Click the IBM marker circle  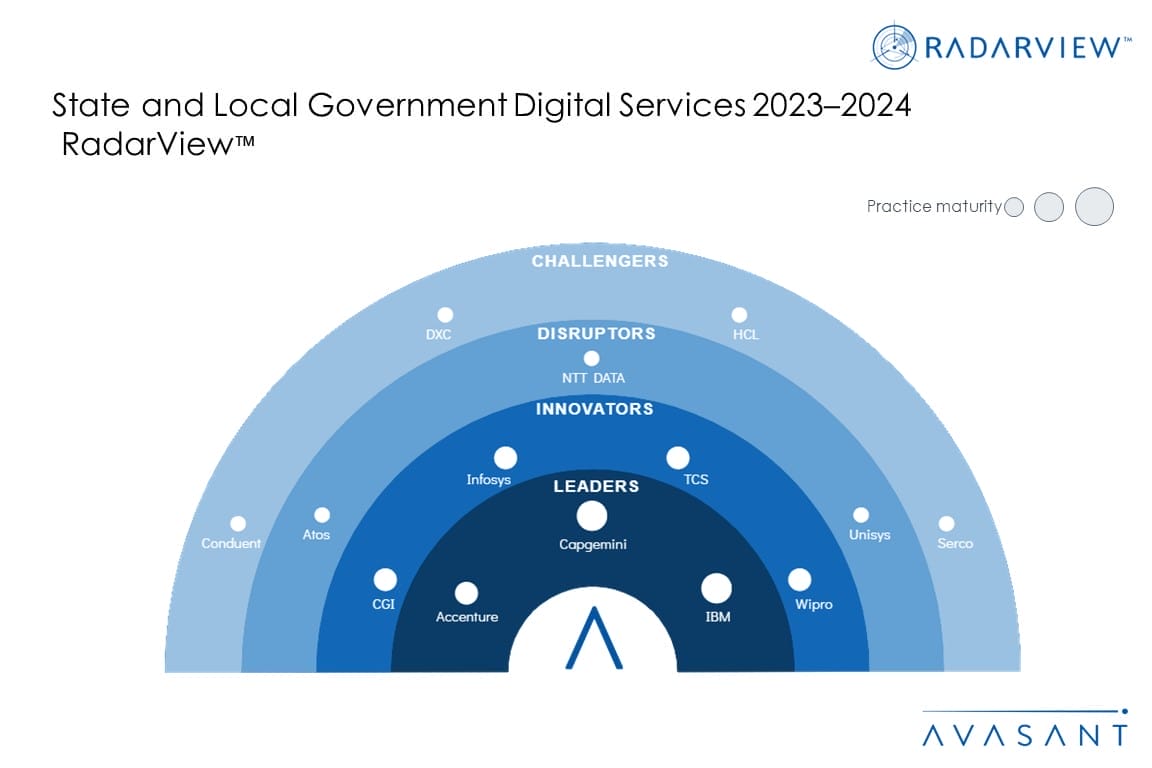[x=716, y=588]
